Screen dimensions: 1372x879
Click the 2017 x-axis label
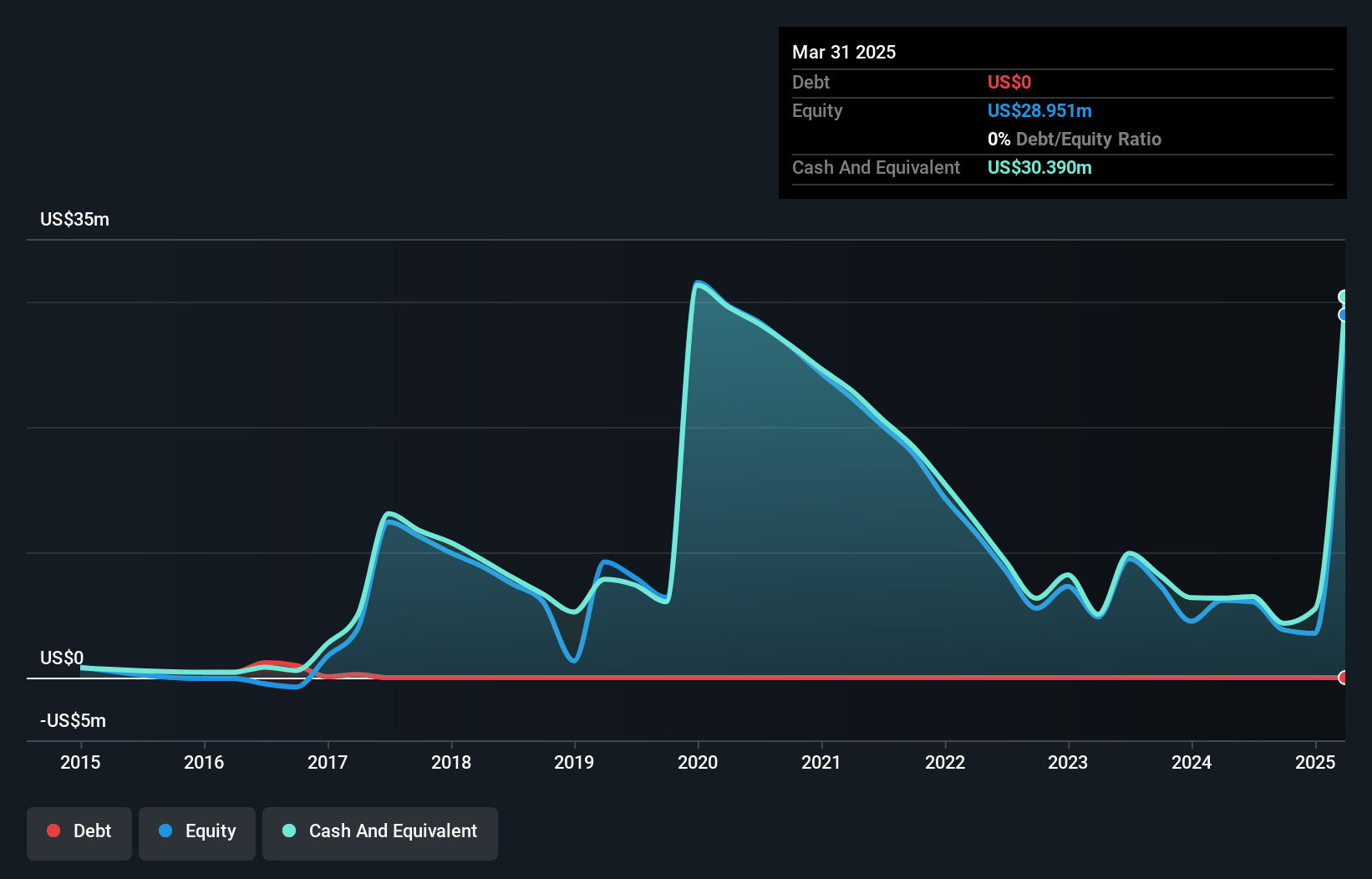328,762
